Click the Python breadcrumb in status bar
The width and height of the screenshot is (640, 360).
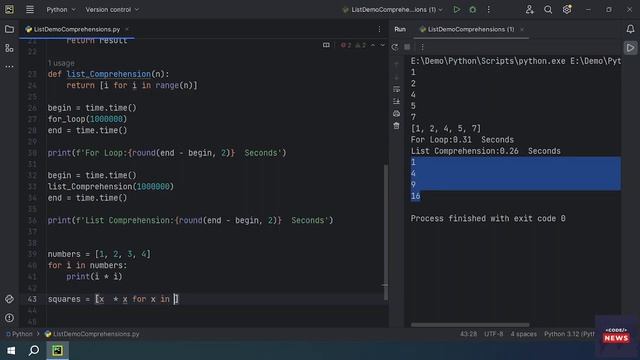pos(19,334)
